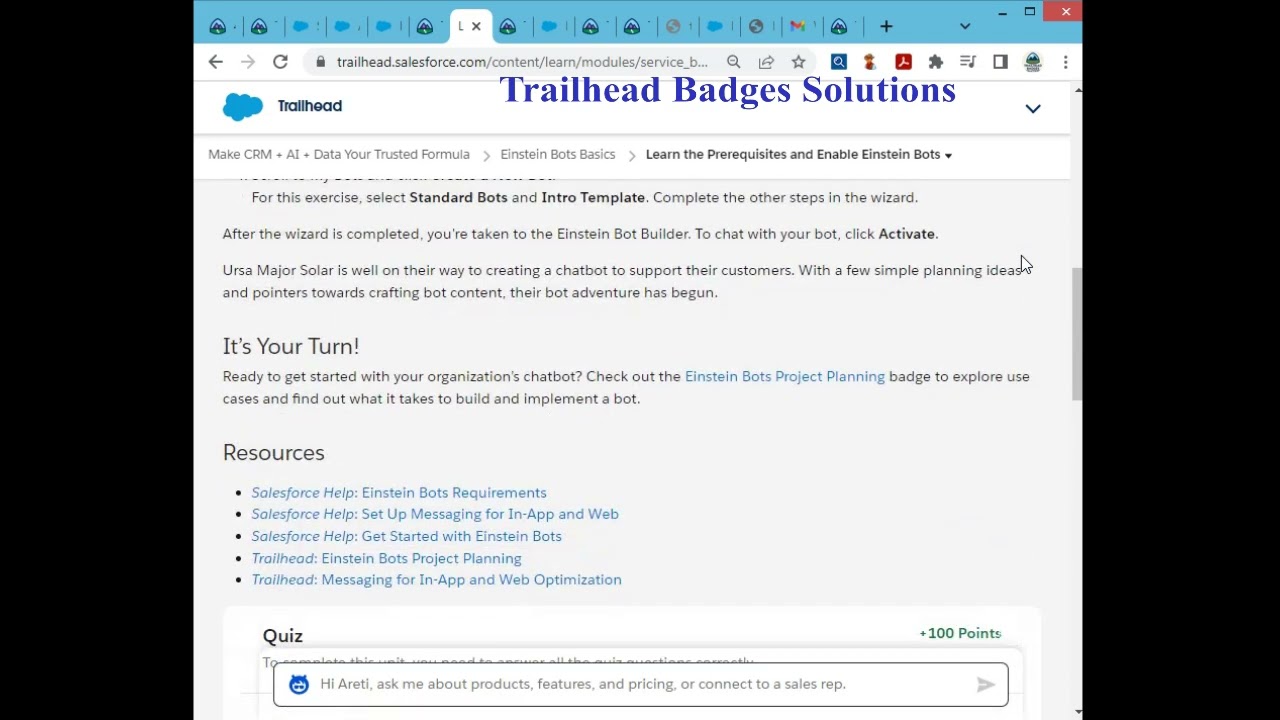The image size is (1280, 720).
Task: Open the unit dropdown in the breadcrumb
Action: pyautogui.click(x=948, y=155)
